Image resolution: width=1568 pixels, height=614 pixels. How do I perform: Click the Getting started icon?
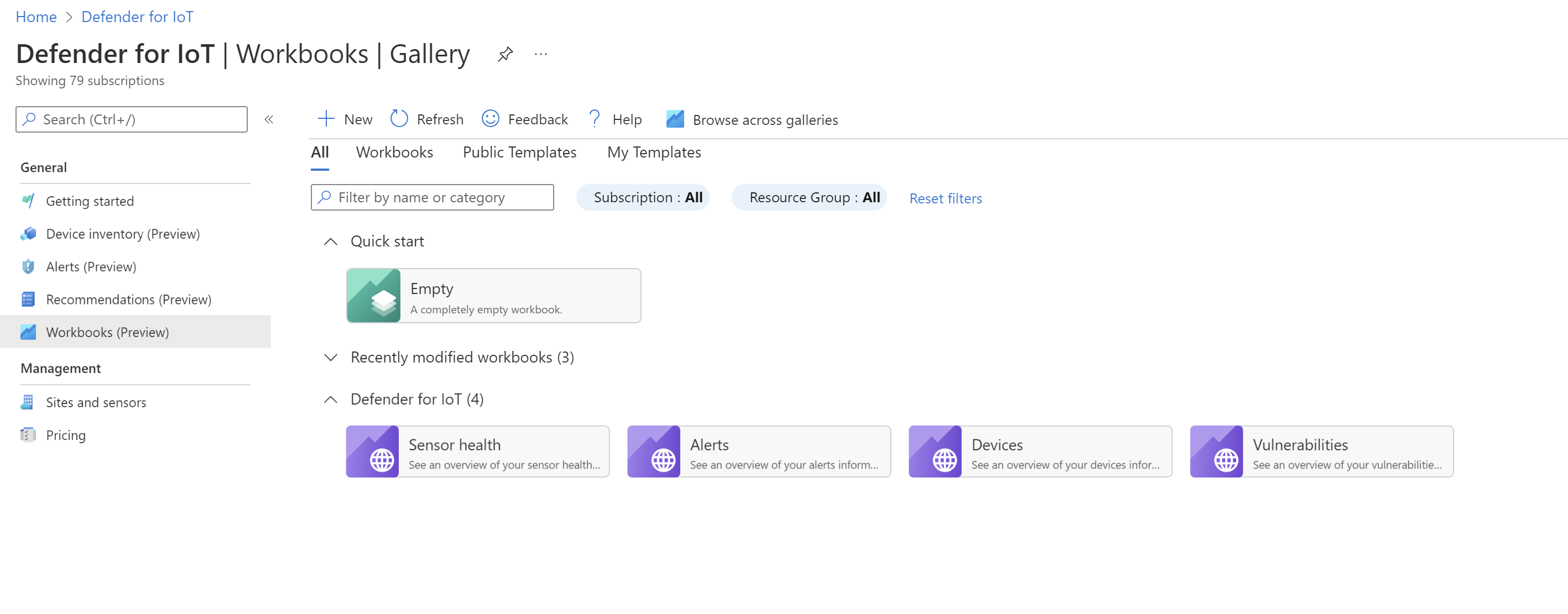click(x=27, y=201)
